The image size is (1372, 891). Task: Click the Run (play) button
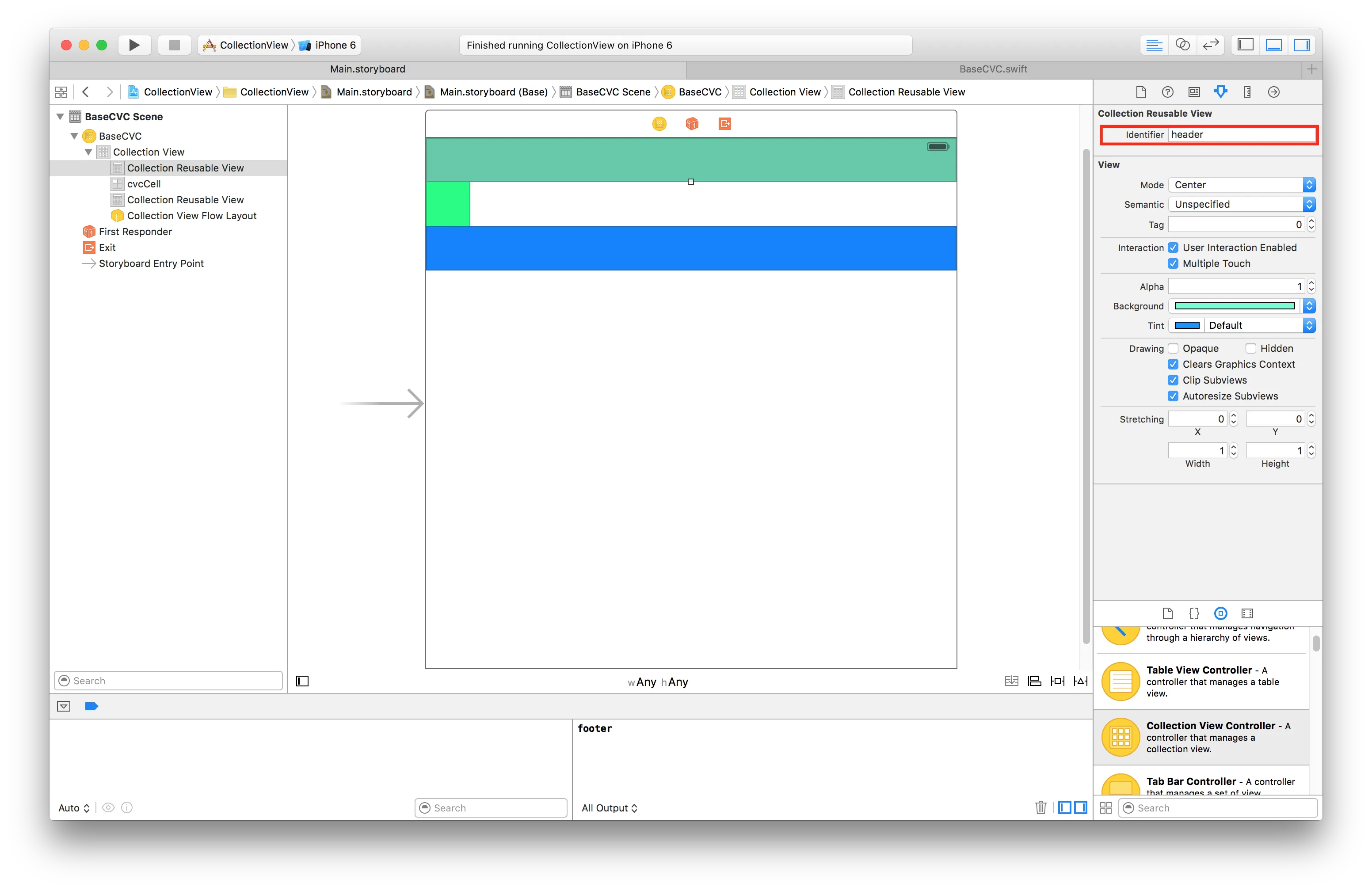[134, 45]
